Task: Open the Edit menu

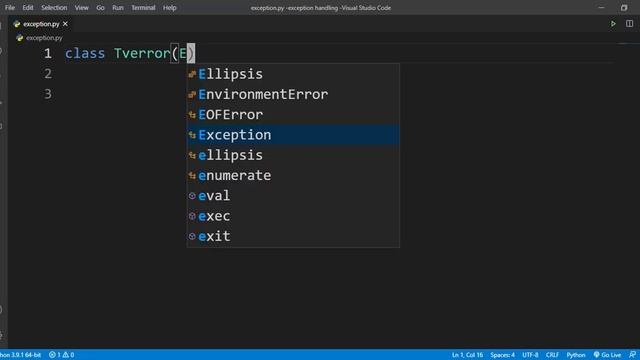Action: [x=28, y=8]
